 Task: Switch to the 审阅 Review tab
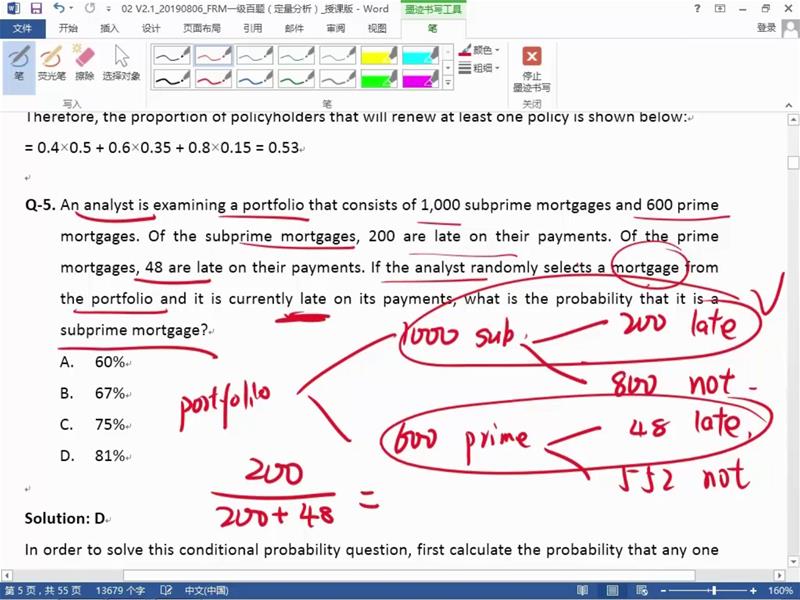point(336,29)
